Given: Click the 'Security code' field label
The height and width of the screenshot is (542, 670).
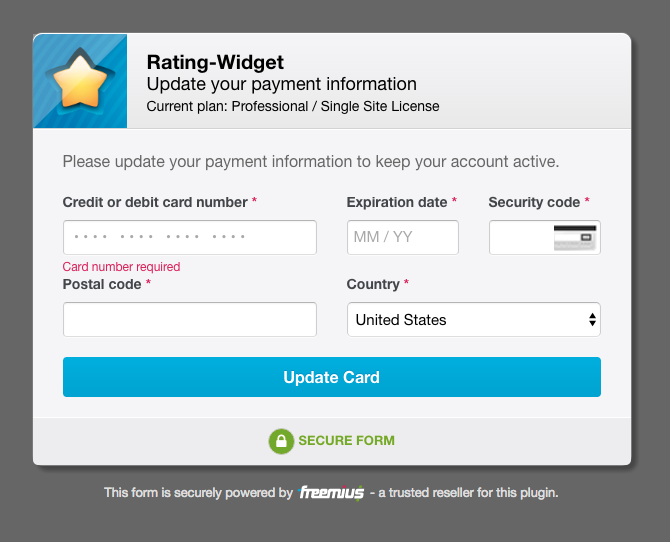Looking at the screenshot, I should tap(534, 202).
